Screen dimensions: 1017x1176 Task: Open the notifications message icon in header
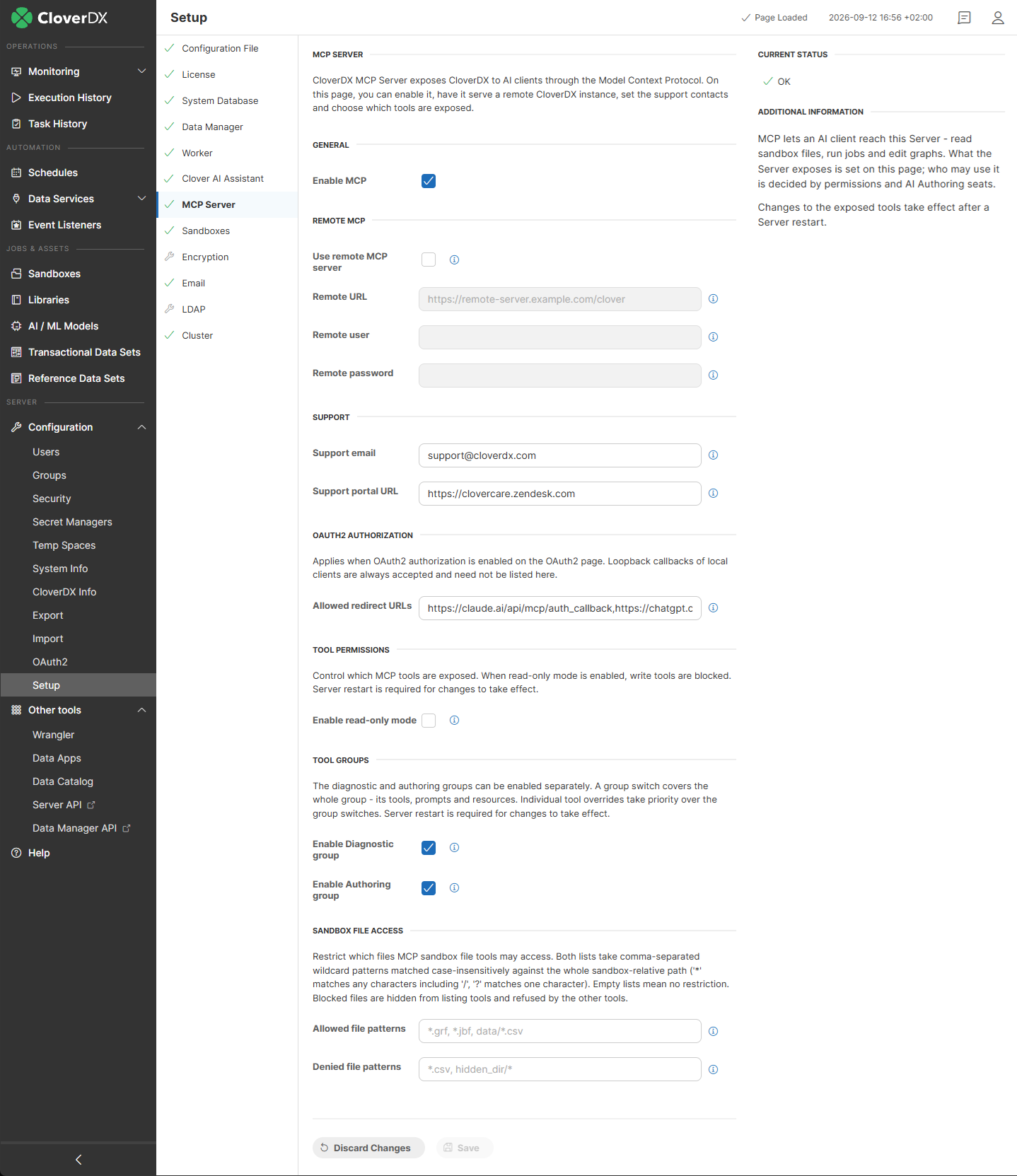coord(964,18)
